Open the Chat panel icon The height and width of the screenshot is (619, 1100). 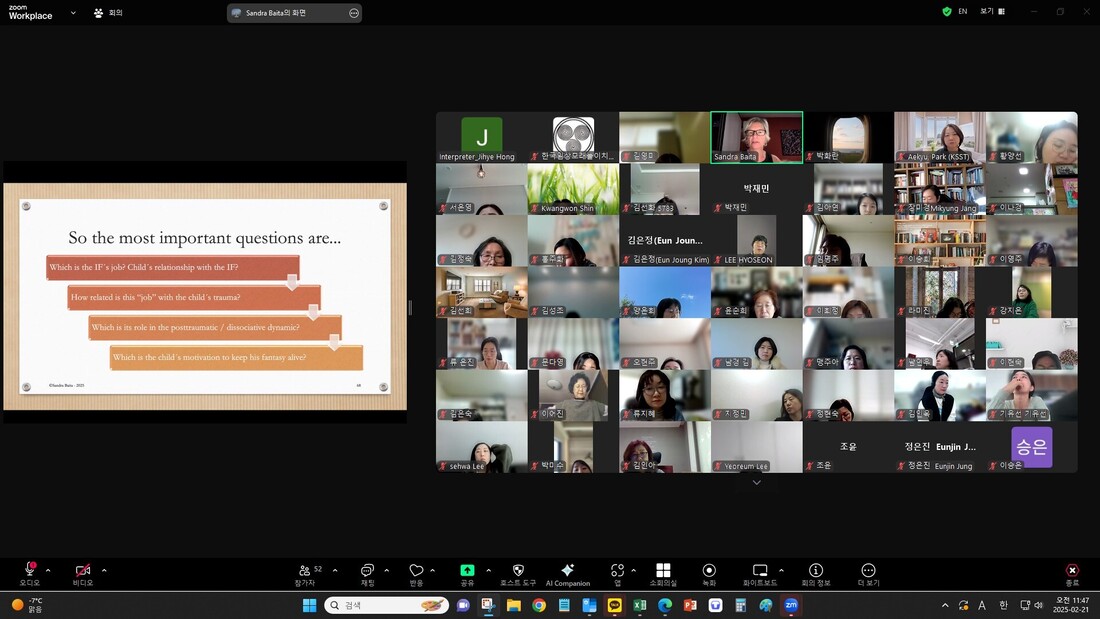point(367,571)
